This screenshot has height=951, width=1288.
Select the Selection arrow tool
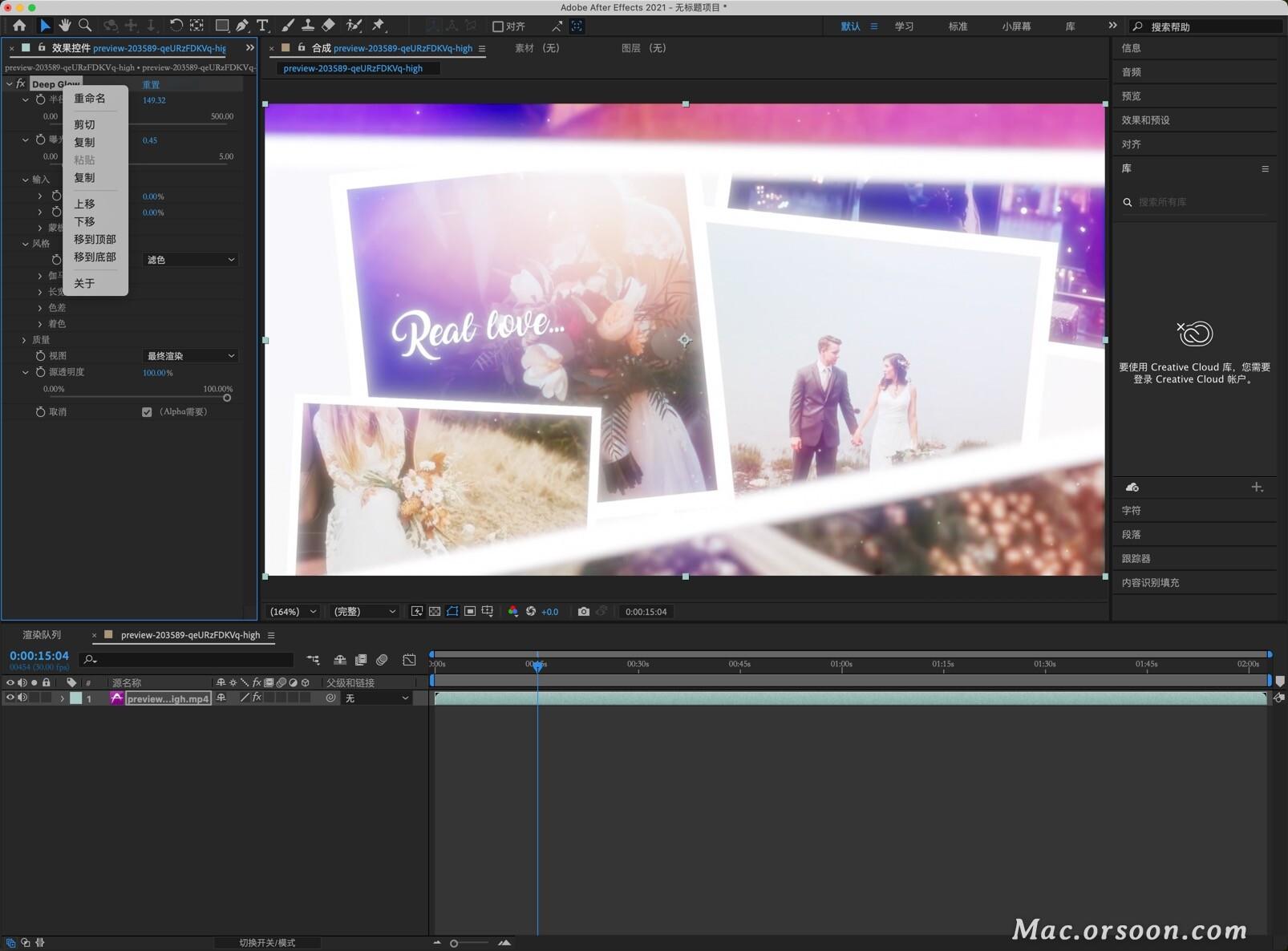coord(45,26)
